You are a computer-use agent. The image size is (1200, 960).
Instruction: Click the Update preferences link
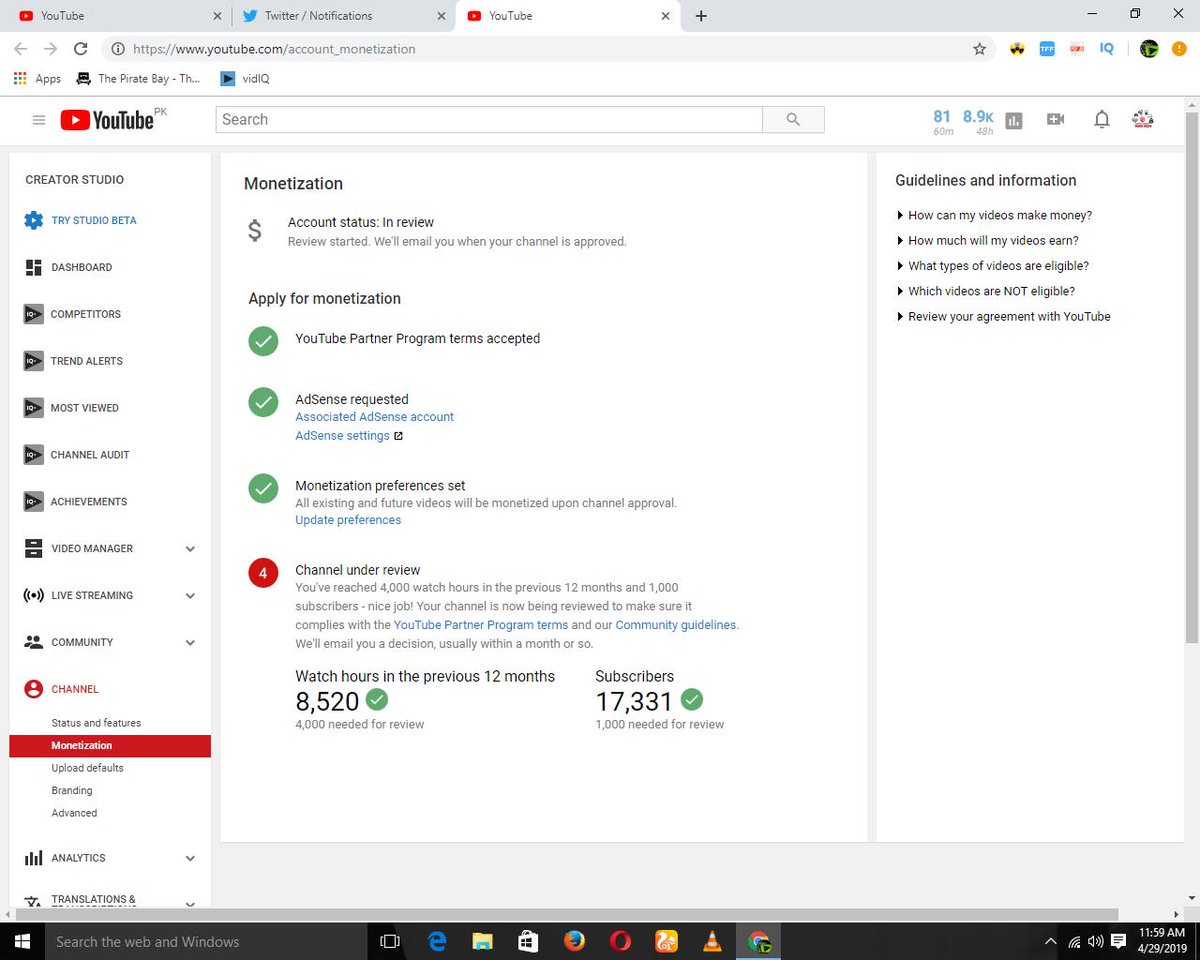point(348,520)
